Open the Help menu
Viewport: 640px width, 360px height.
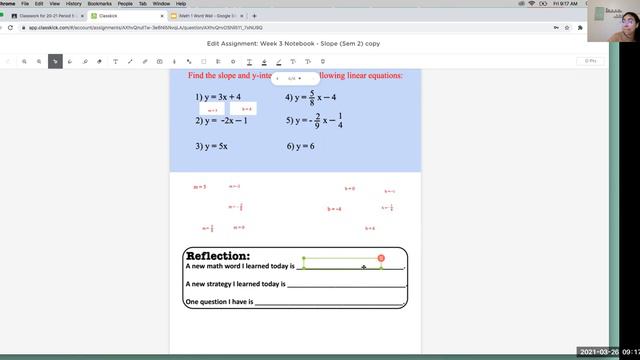pyautogui.click(x=181, y=4)
